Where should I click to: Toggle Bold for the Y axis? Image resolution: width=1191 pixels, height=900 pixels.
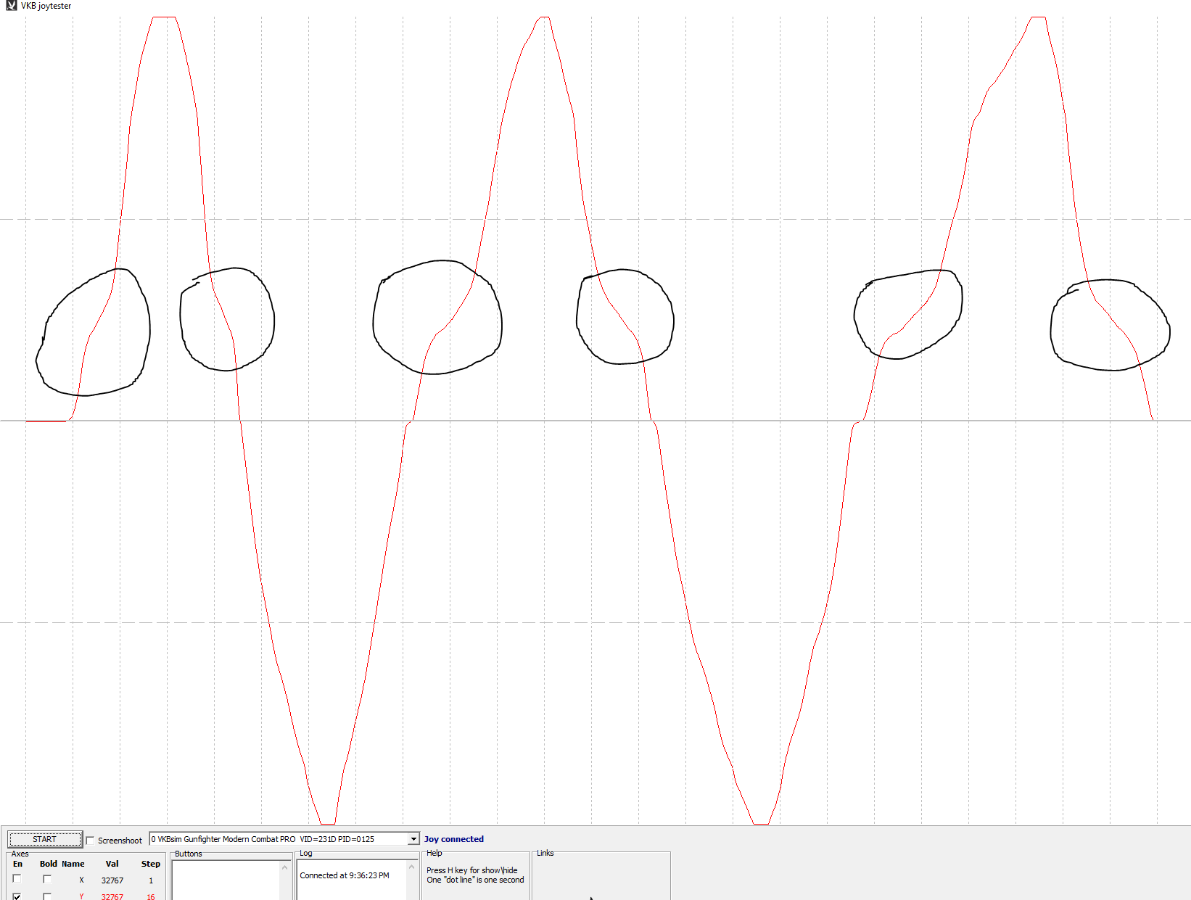pyautogui.click(x=47, y=896)
